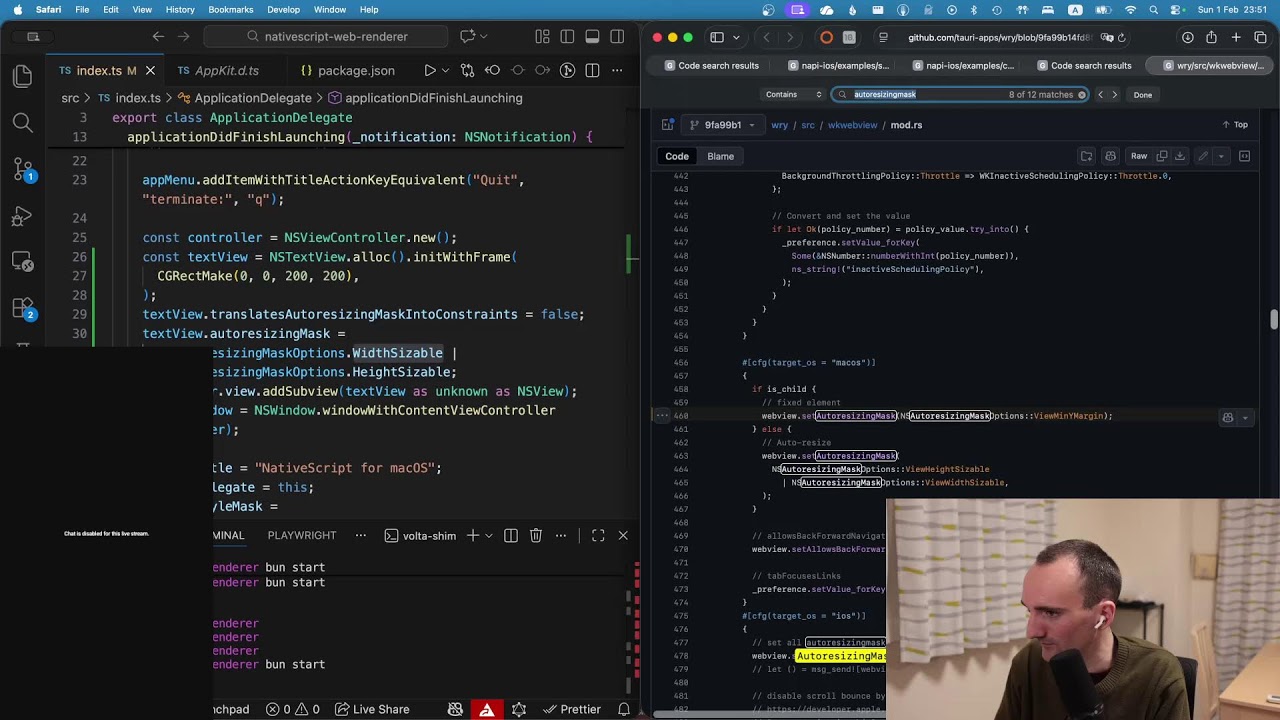Viewport: 1280px width, 720px height.
Task: Click the nativescript-web-renderer command center search
Action: (327, 37)
